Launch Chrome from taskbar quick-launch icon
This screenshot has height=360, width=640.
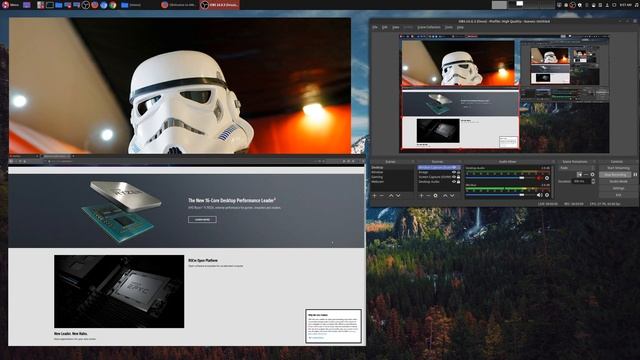click(x=113, y=5)
